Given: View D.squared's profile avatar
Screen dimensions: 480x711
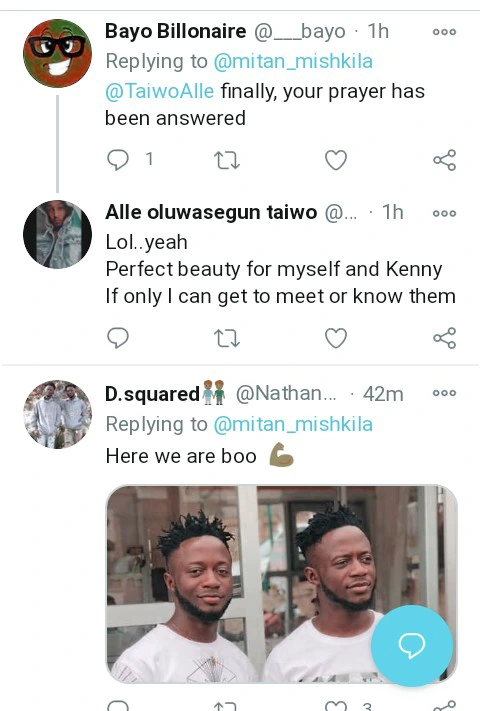Looking at the screenshot, I should pyautogui.click(x=58, y=414).
